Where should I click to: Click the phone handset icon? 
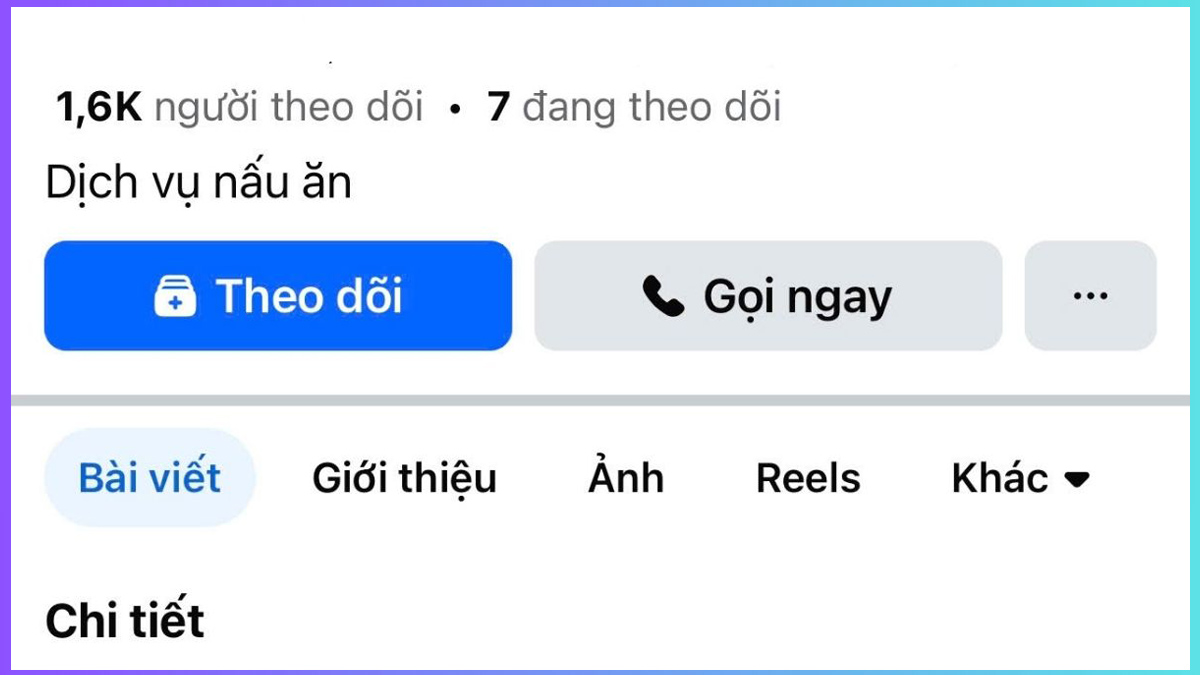point(662,297)
